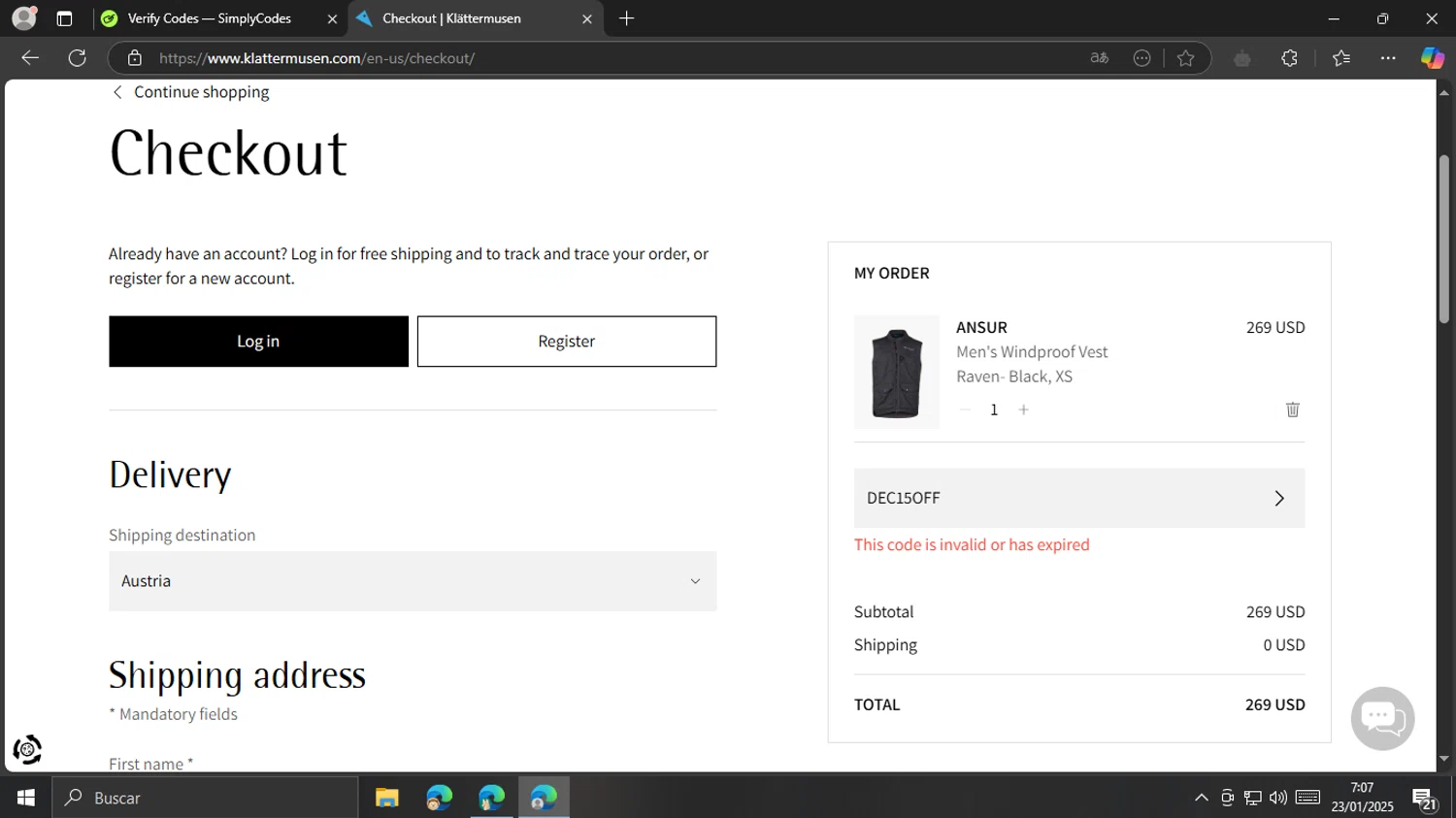Click the cookie settings icon at bottom left

pyautogui.click(x=27, y=749)
